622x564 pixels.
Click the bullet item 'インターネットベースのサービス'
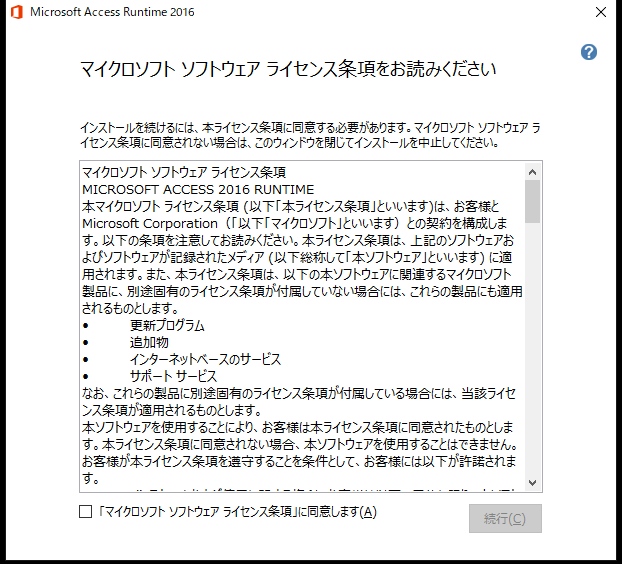205,359
